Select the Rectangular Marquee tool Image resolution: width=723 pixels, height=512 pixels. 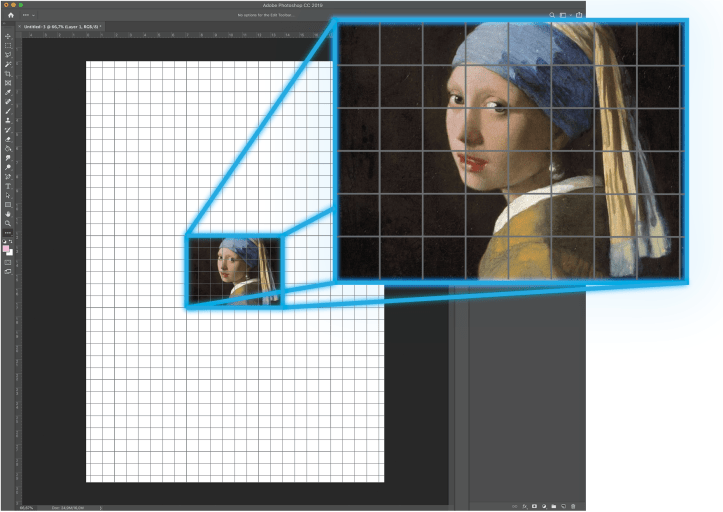pyautogui.click(x=9, y=46)
